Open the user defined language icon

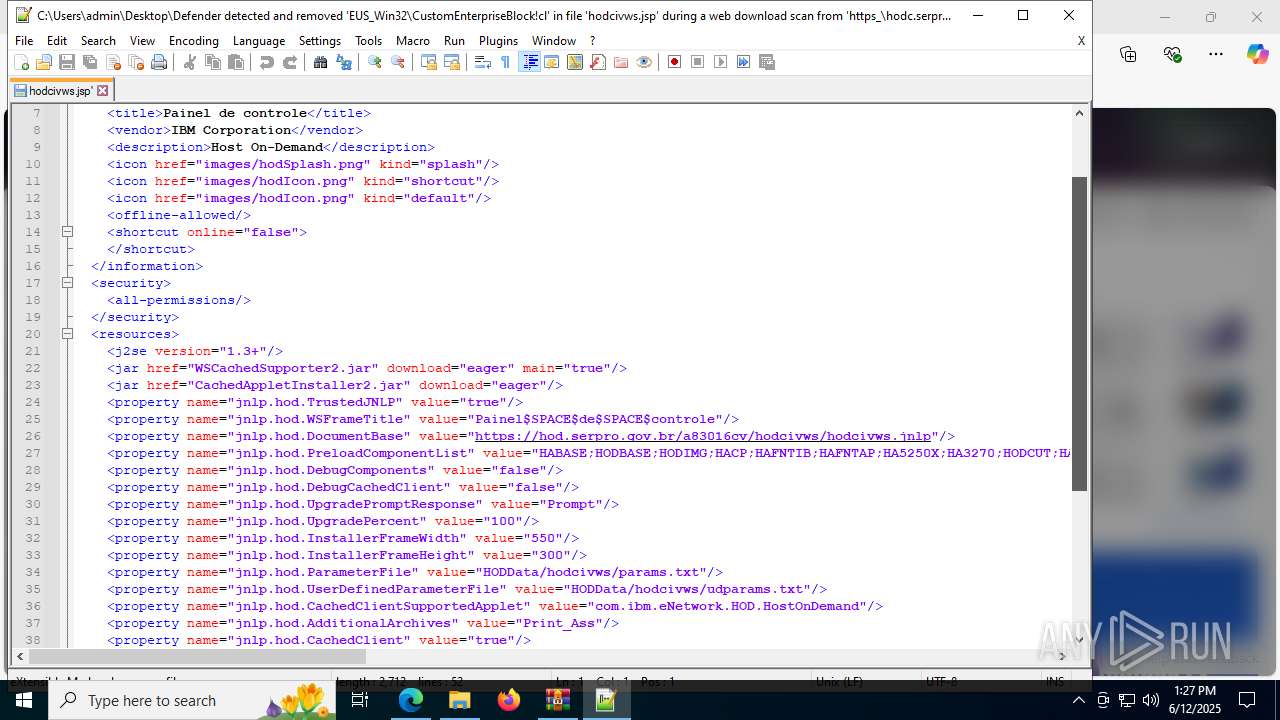[551, 62]
